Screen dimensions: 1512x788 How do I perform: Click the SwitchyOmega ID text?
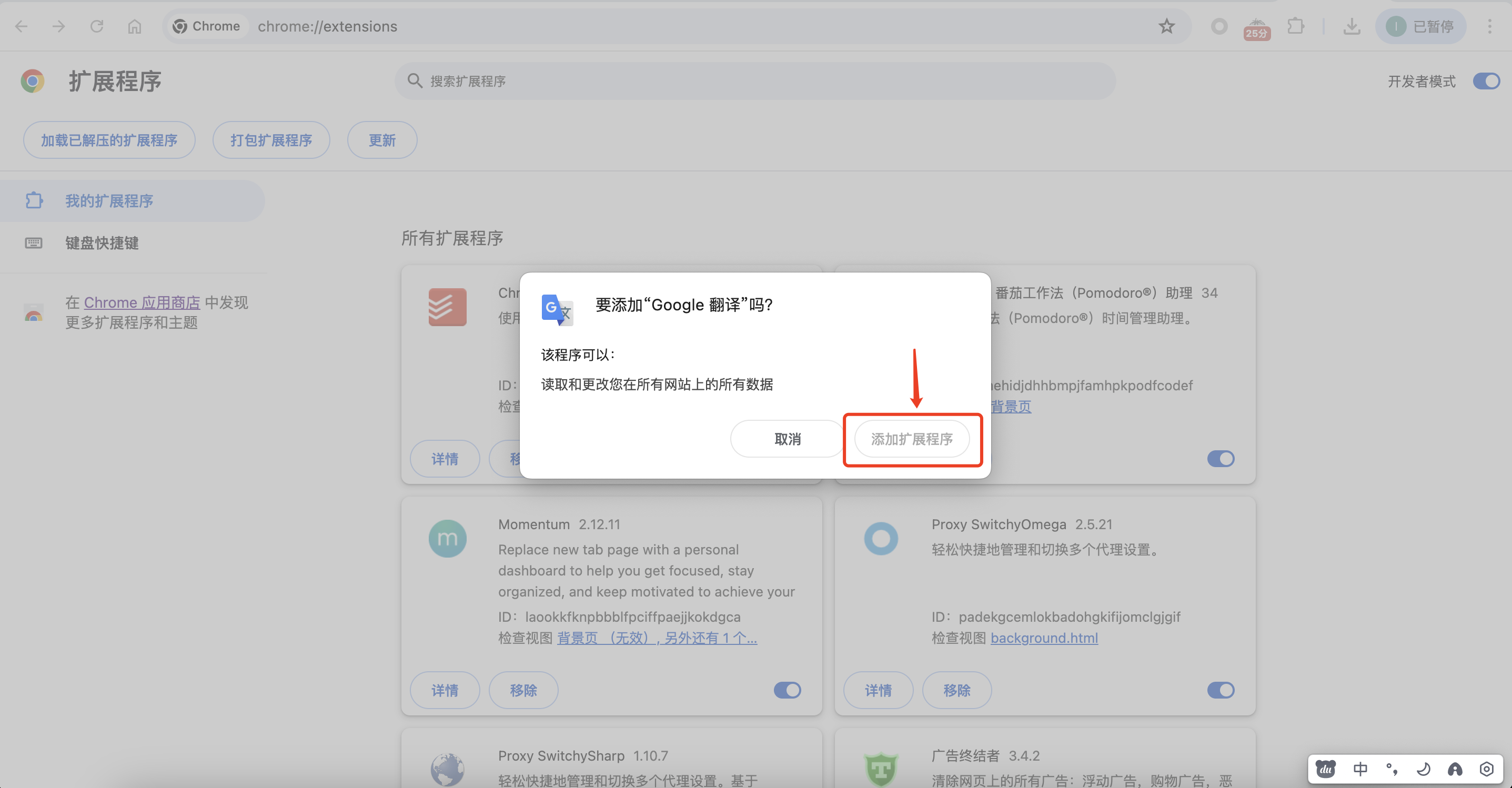(1056, 617)
